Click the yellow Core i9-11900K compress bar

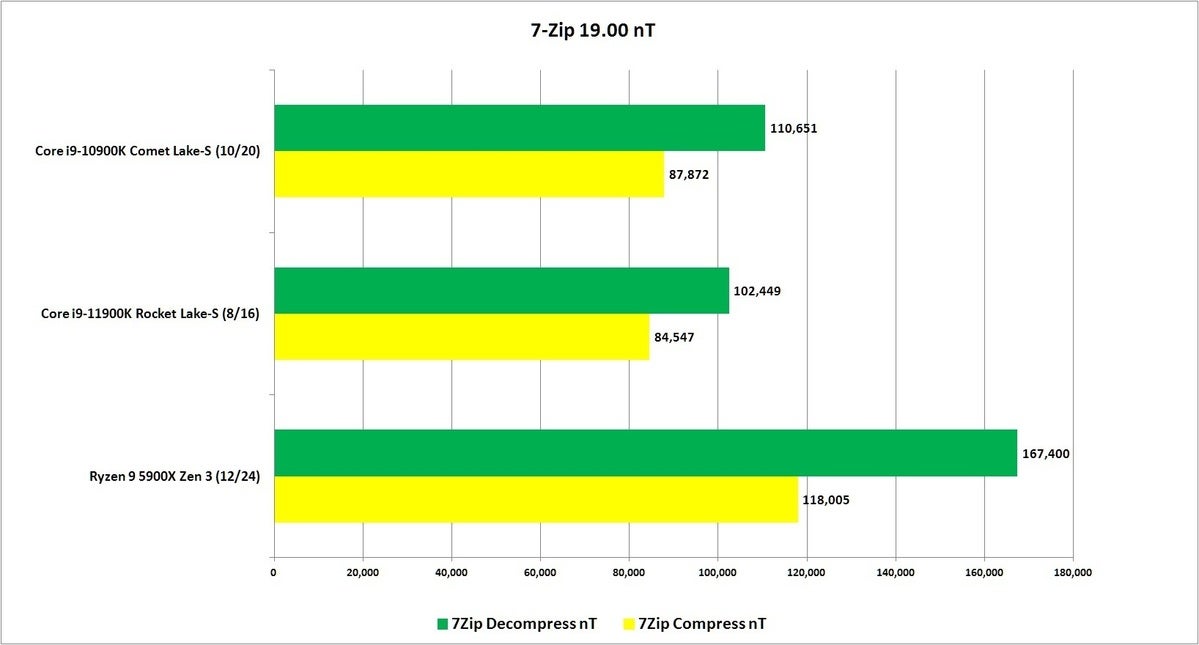coord(462,337)
